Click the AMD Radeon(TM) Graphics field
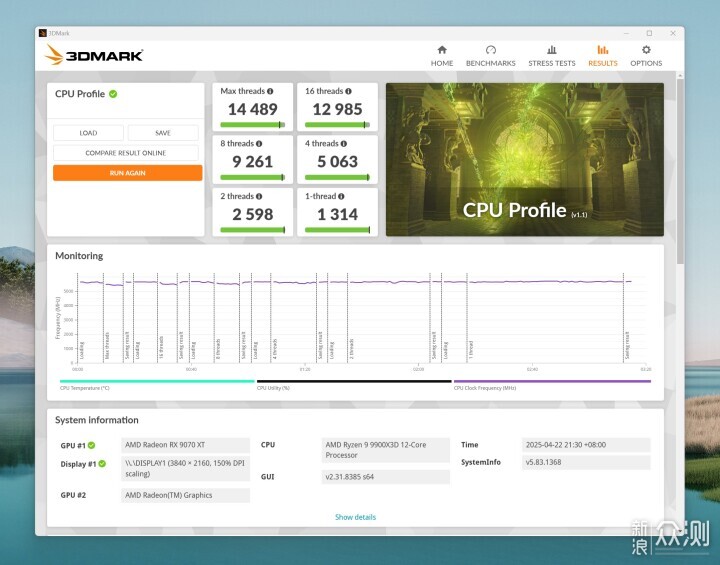 click(186, 495)
